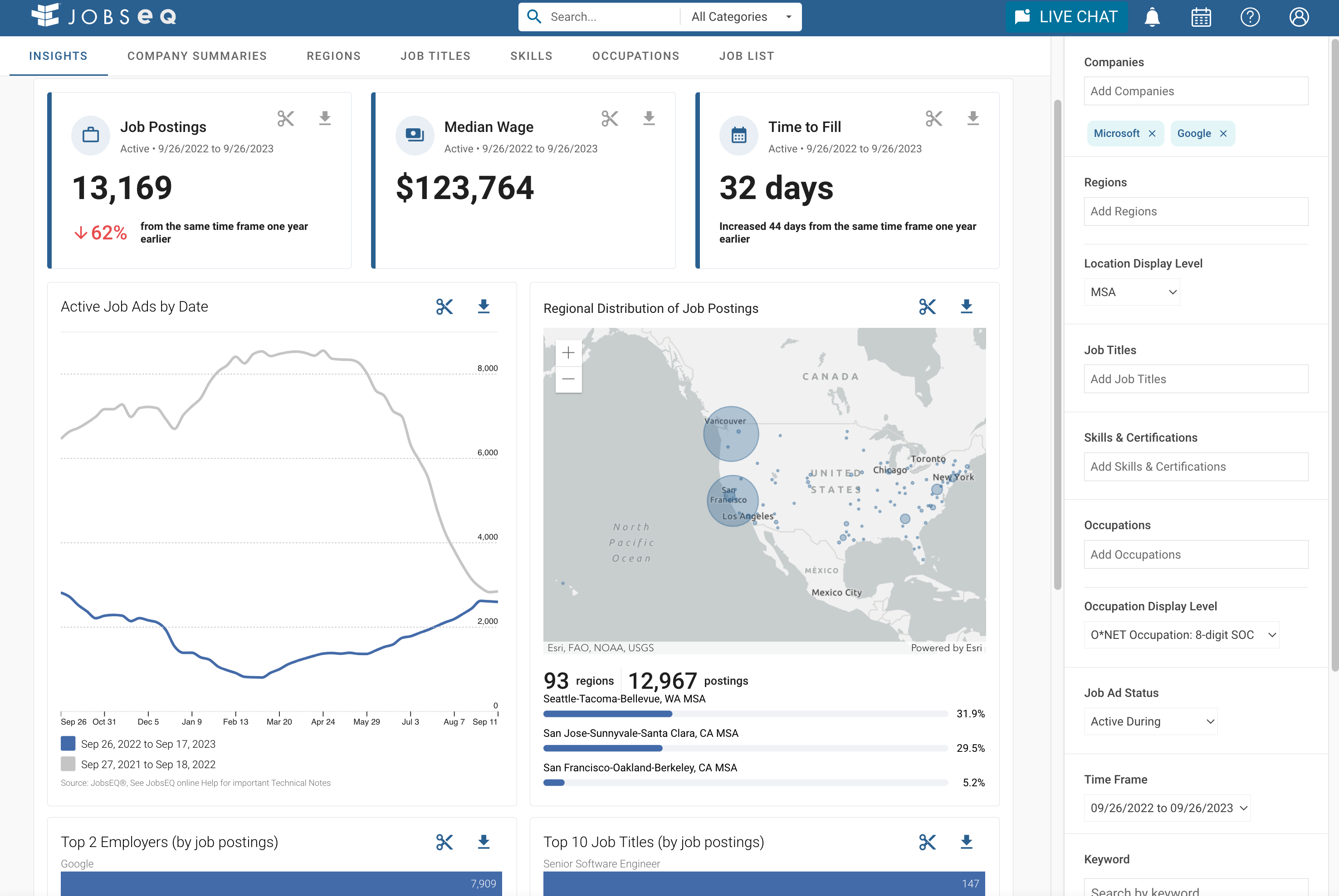The height and width of the screenshot is (896, 1339).
Task: Switch to the Company Summaries tab
Action: pyautogui.click(x=196, y=56)
